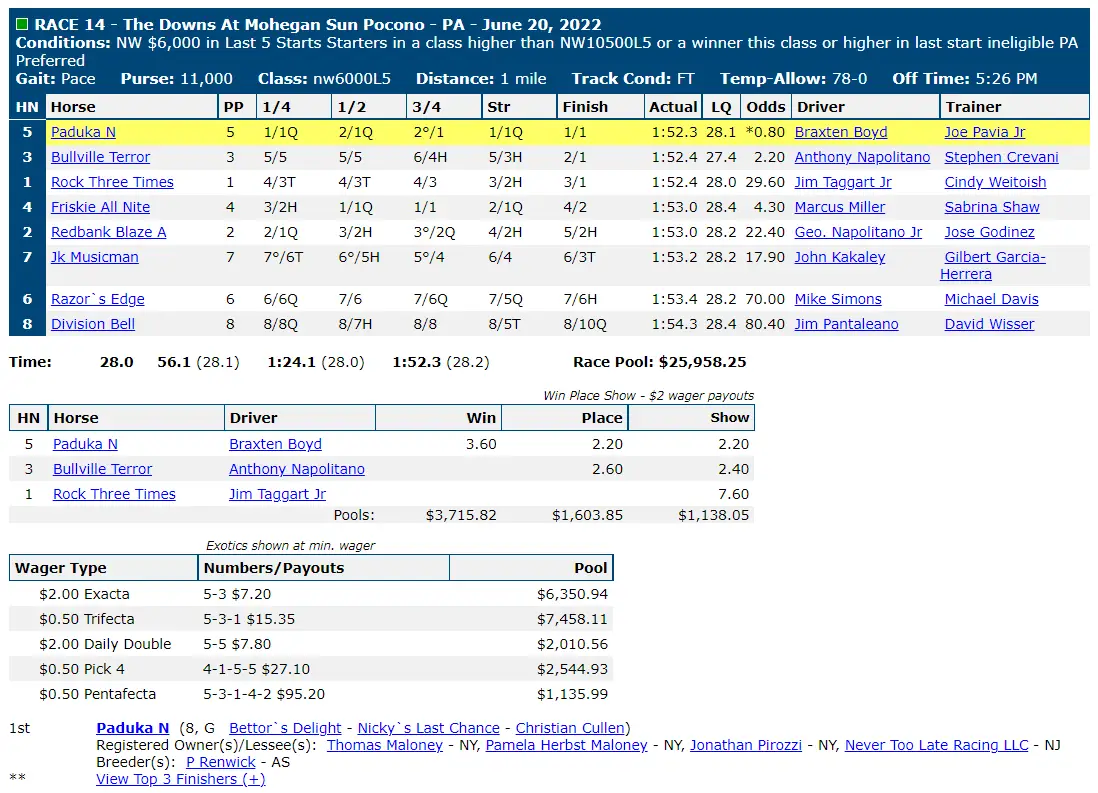This screenshot has width=1098, height=793.
Task: Select driver John Kakaley link
Action: coord(840,257)
